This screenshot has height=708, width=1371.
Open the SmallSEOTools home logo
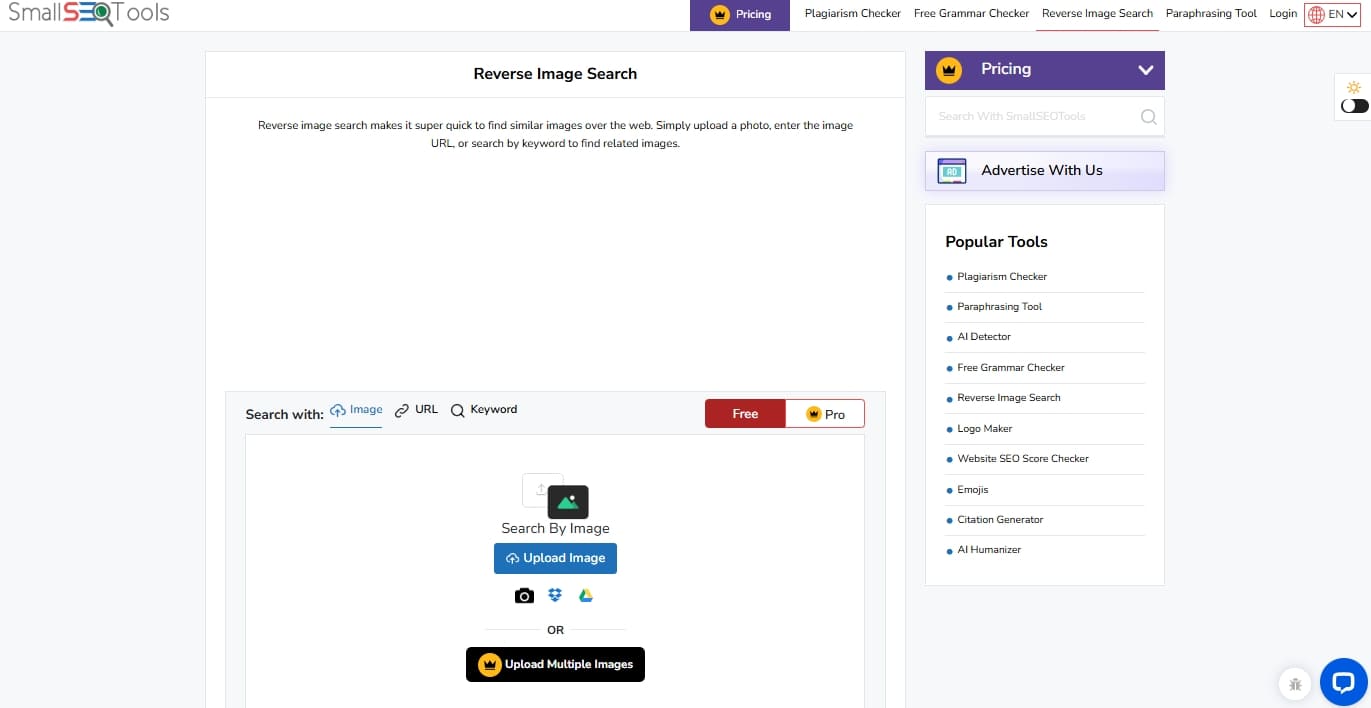pyautogui.click(x=89, y=13)
